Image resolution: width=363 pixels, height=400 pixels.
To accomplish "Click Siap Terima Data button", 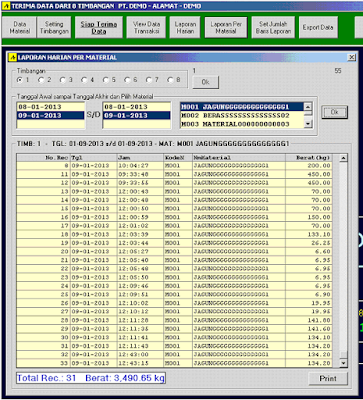I will [99, 28].
